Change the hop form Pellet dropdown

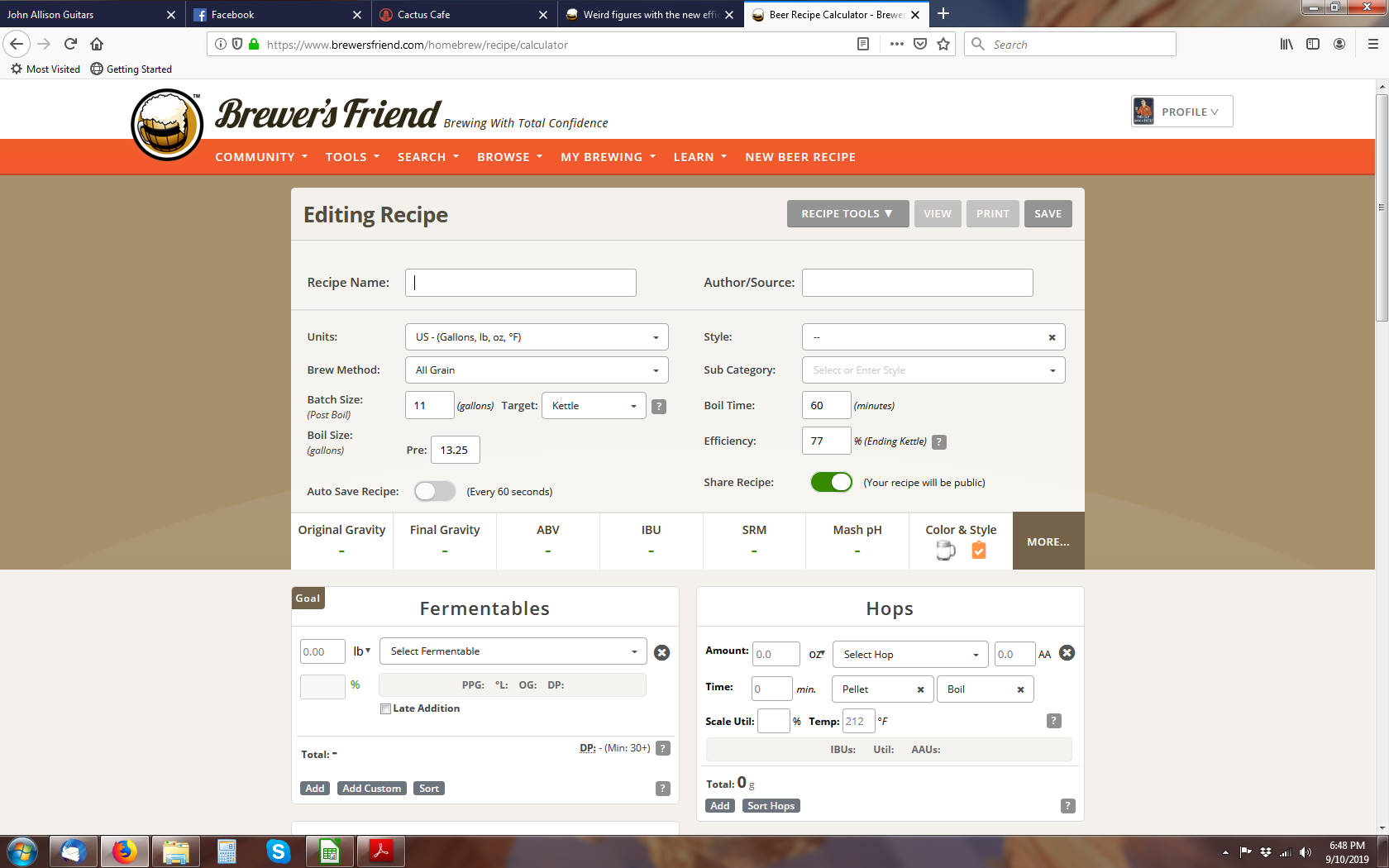tap(883, 689)
